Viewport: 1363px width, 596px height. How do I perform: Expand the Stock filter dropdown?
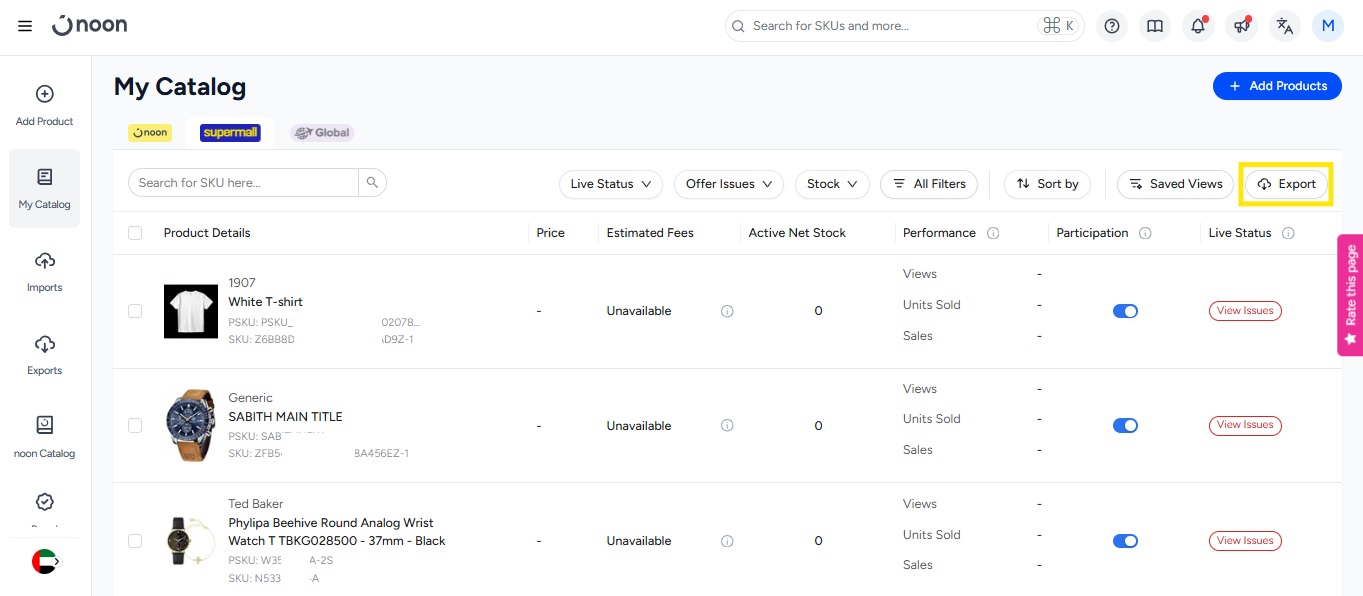pos(832,184)
